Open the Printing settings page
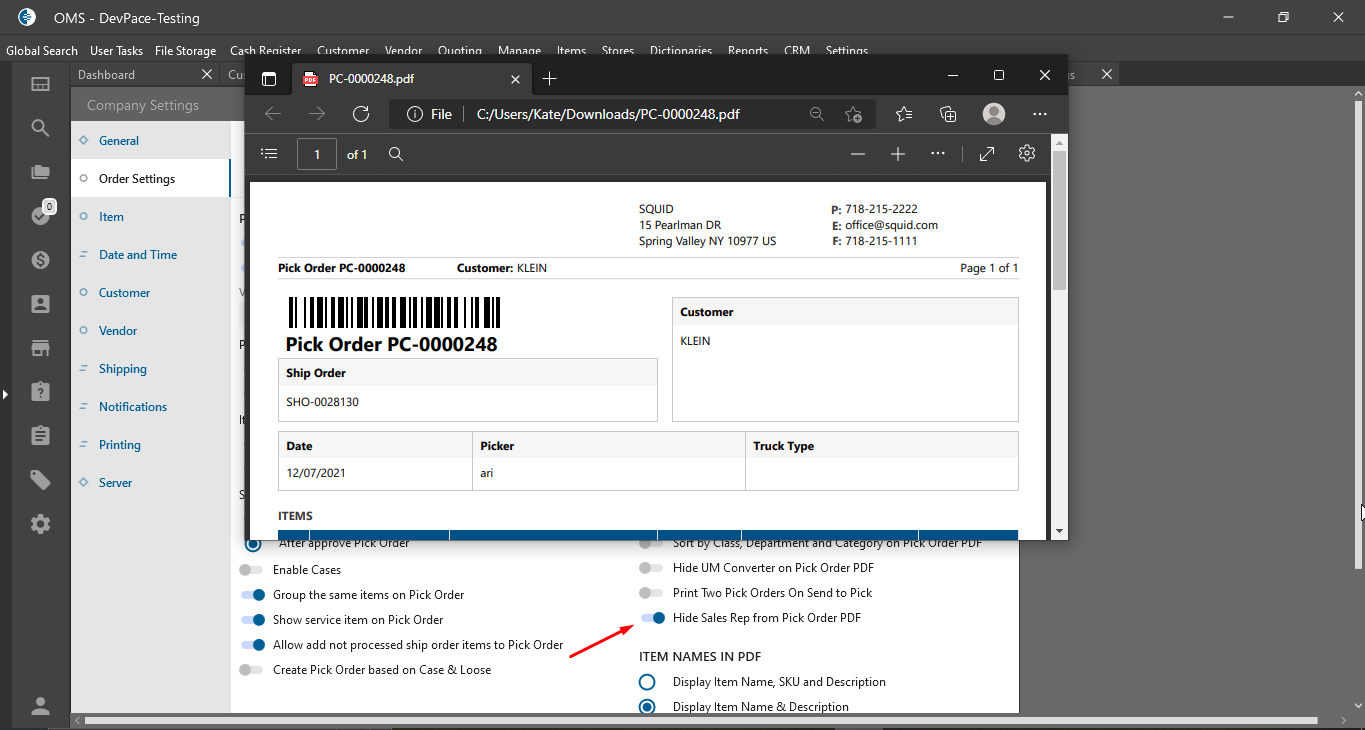 (x=119, y=445)
